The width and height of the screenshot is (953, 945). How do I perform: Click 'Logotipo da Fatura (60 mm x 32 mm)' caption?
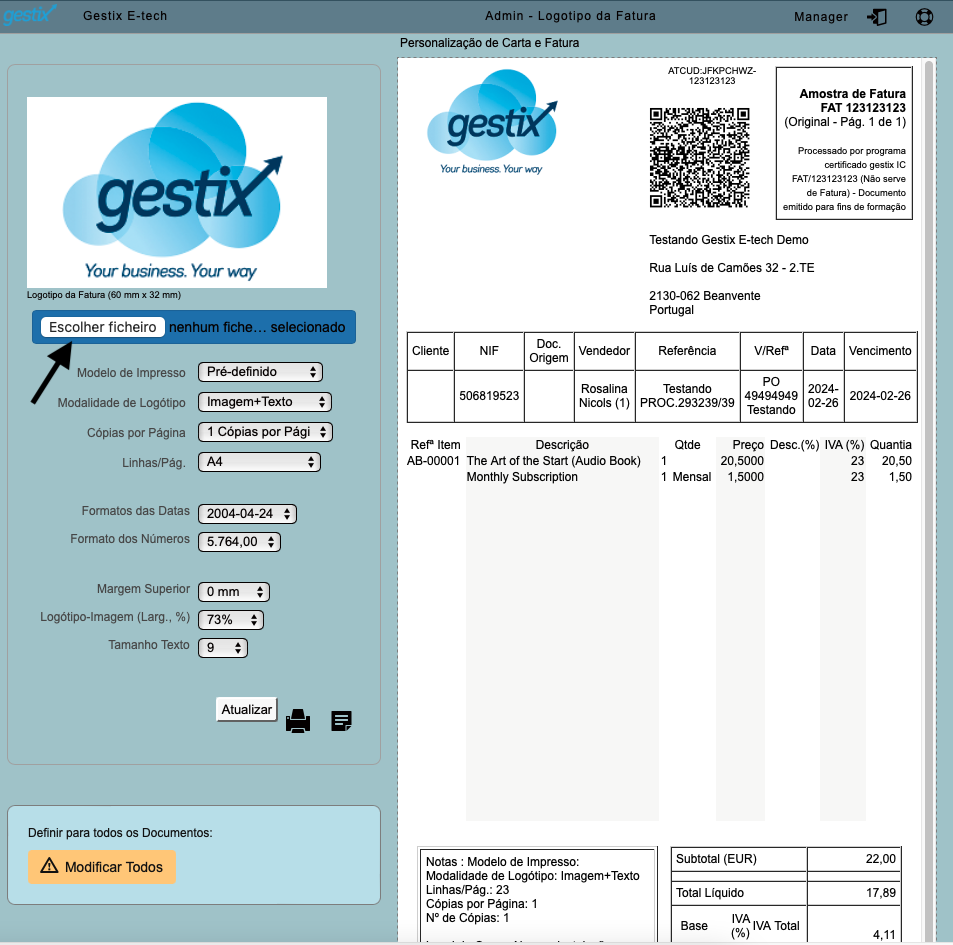tap(104, 295)
